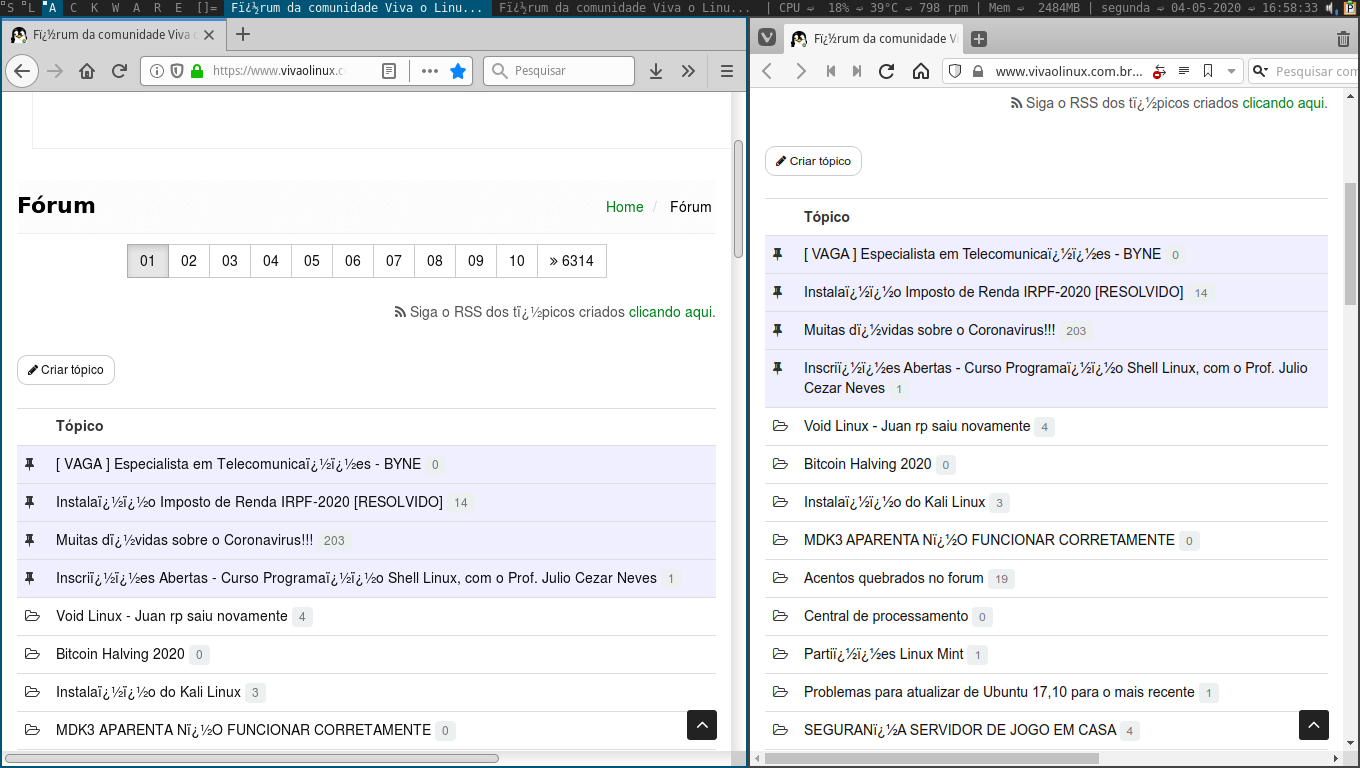Click the Firefox forward arrow
Viewport: 1360px width, 768px height.
pos(55,71)
